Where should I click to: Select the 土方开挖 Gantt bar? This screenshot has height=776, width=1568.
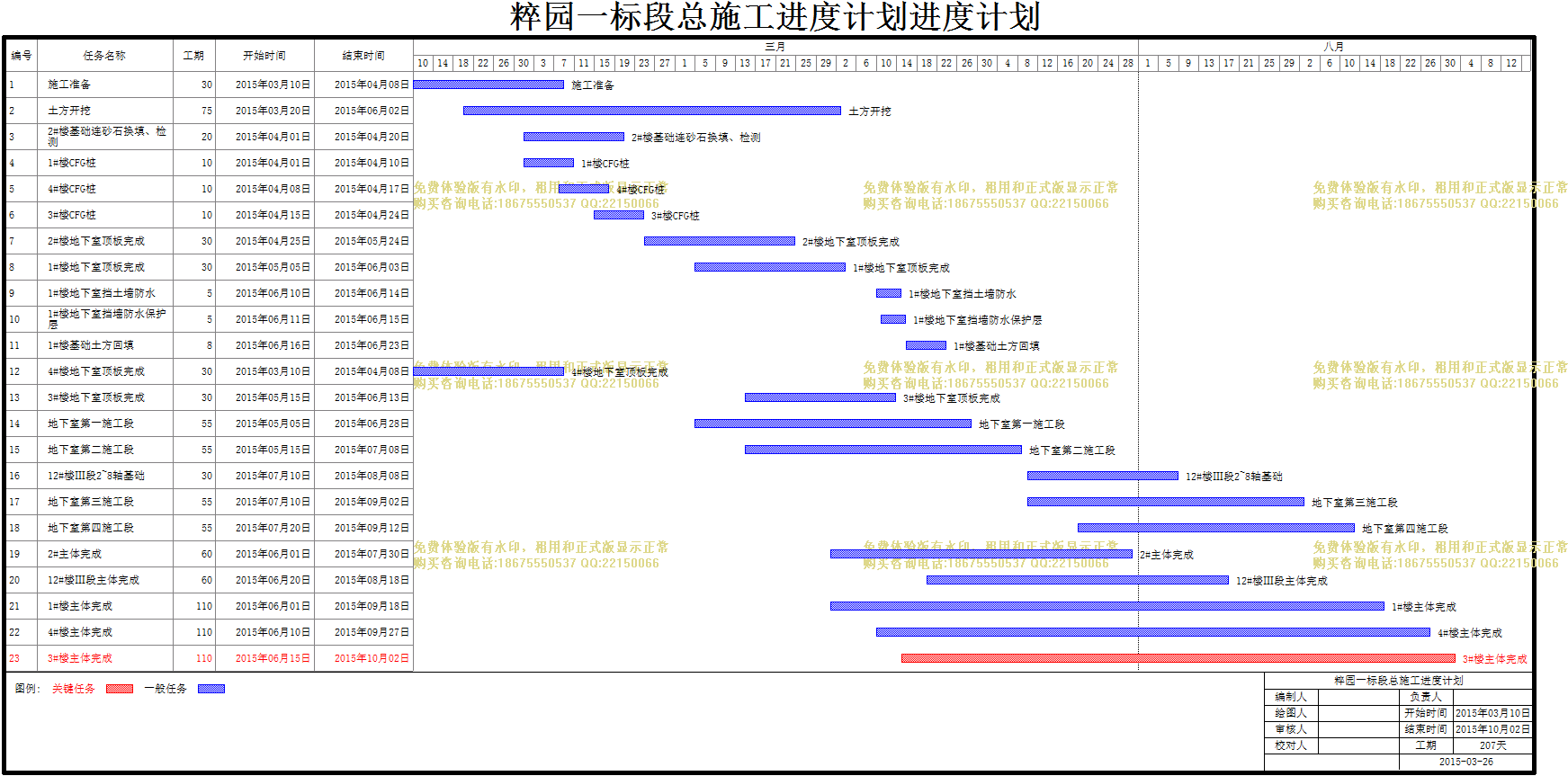pyautogui.click(x=652, y=111)
